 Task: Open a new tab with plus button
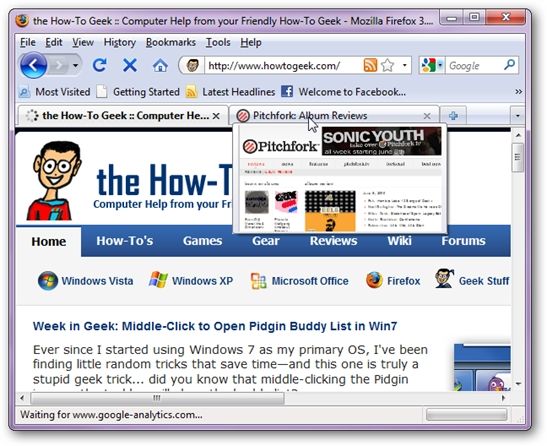453,116
